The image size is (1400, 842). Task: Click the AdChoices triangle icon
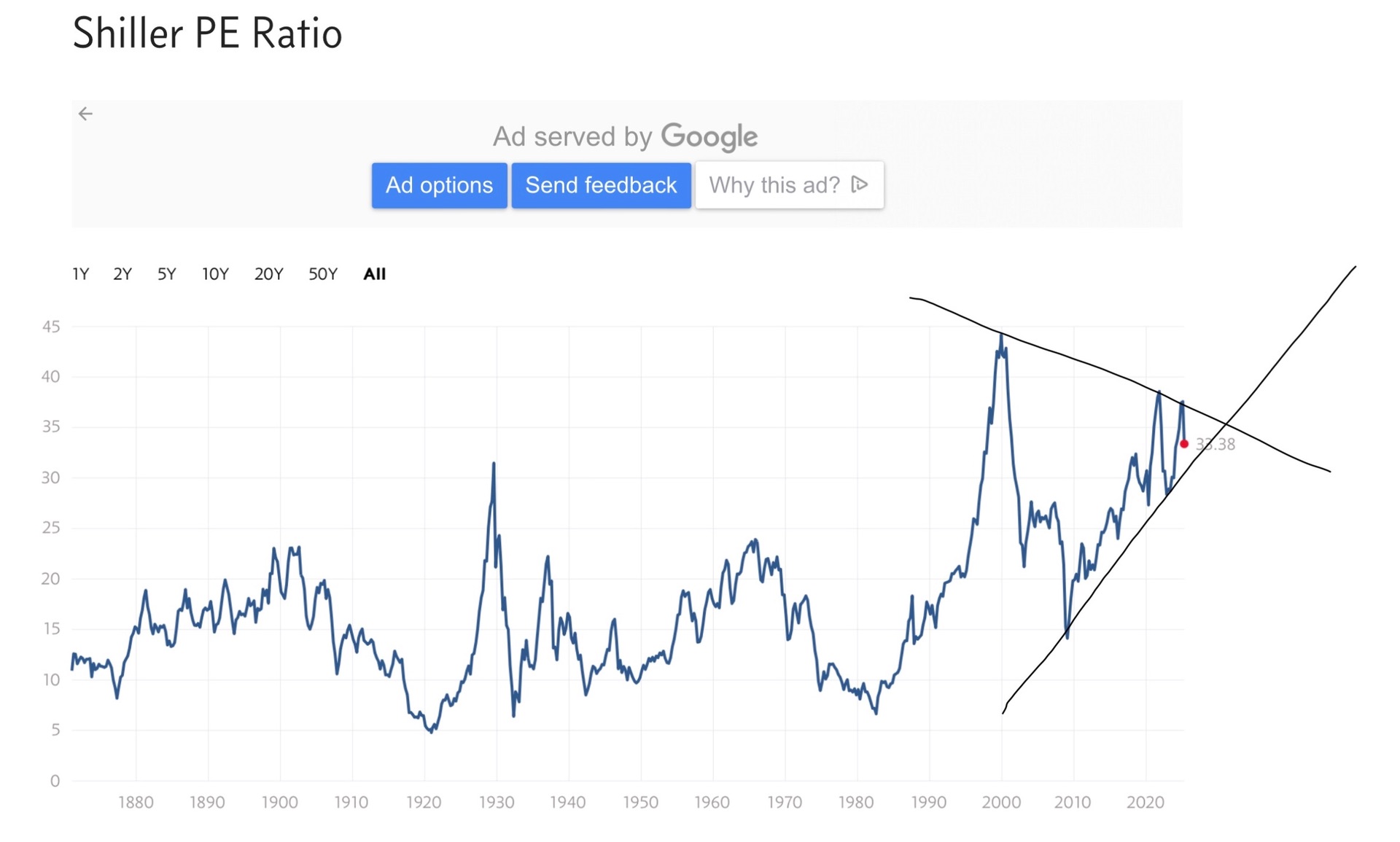[x=860, y=184]
